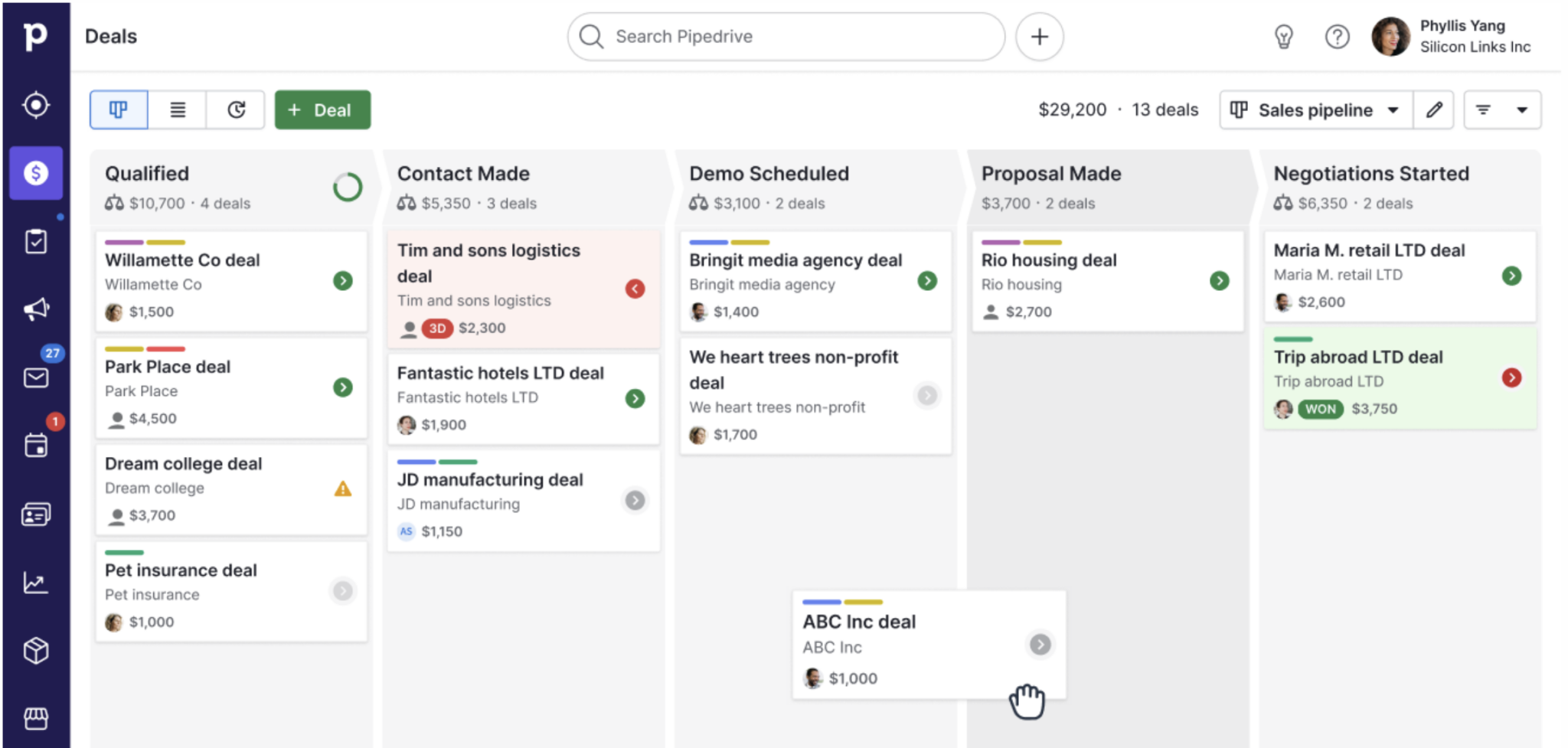
Task: Click red overdue arrow on Tim and sons deal
Action: point(635,289)
